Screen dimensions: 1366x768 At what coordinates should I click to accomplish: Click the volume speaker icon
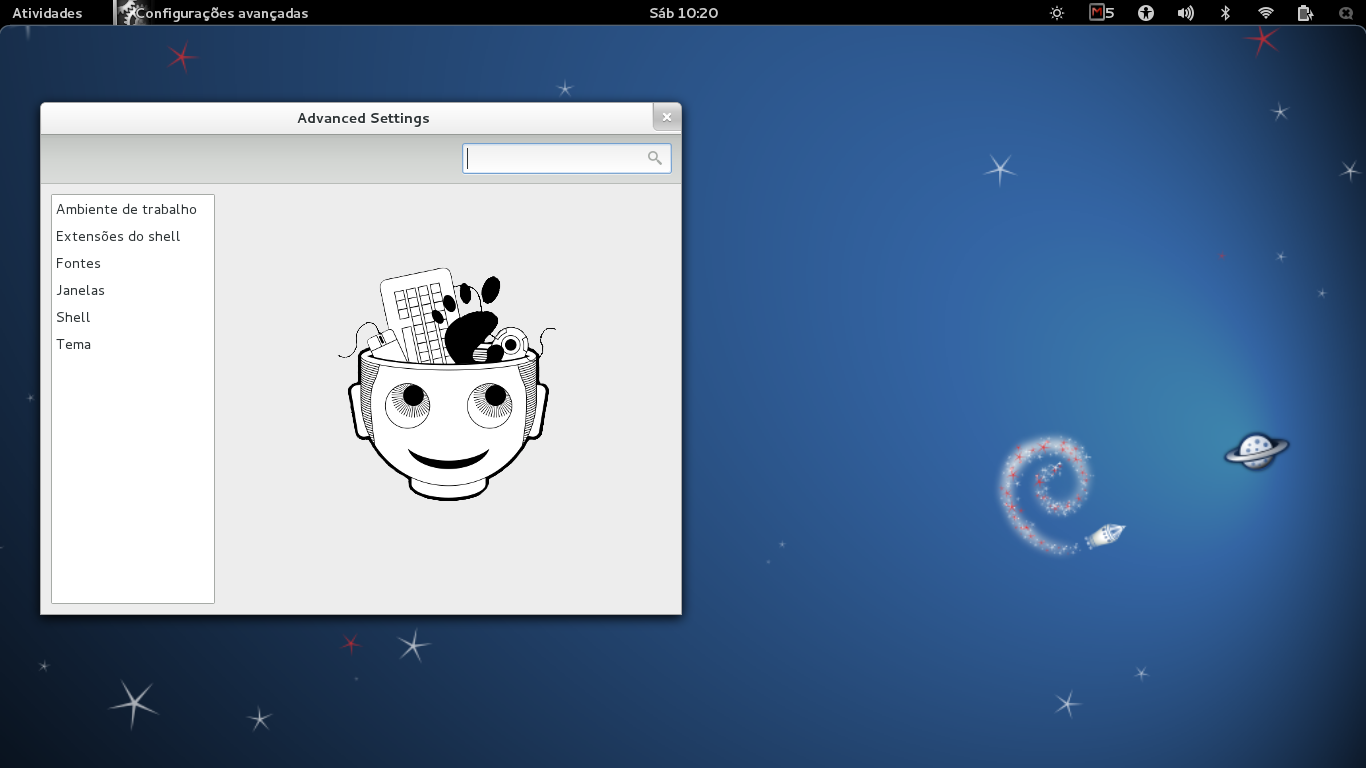(x=1185, y=13)
